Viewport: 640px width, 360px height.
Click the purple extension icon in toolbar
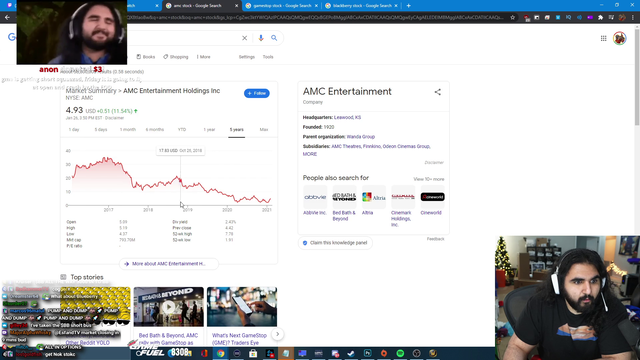(590, 18)
